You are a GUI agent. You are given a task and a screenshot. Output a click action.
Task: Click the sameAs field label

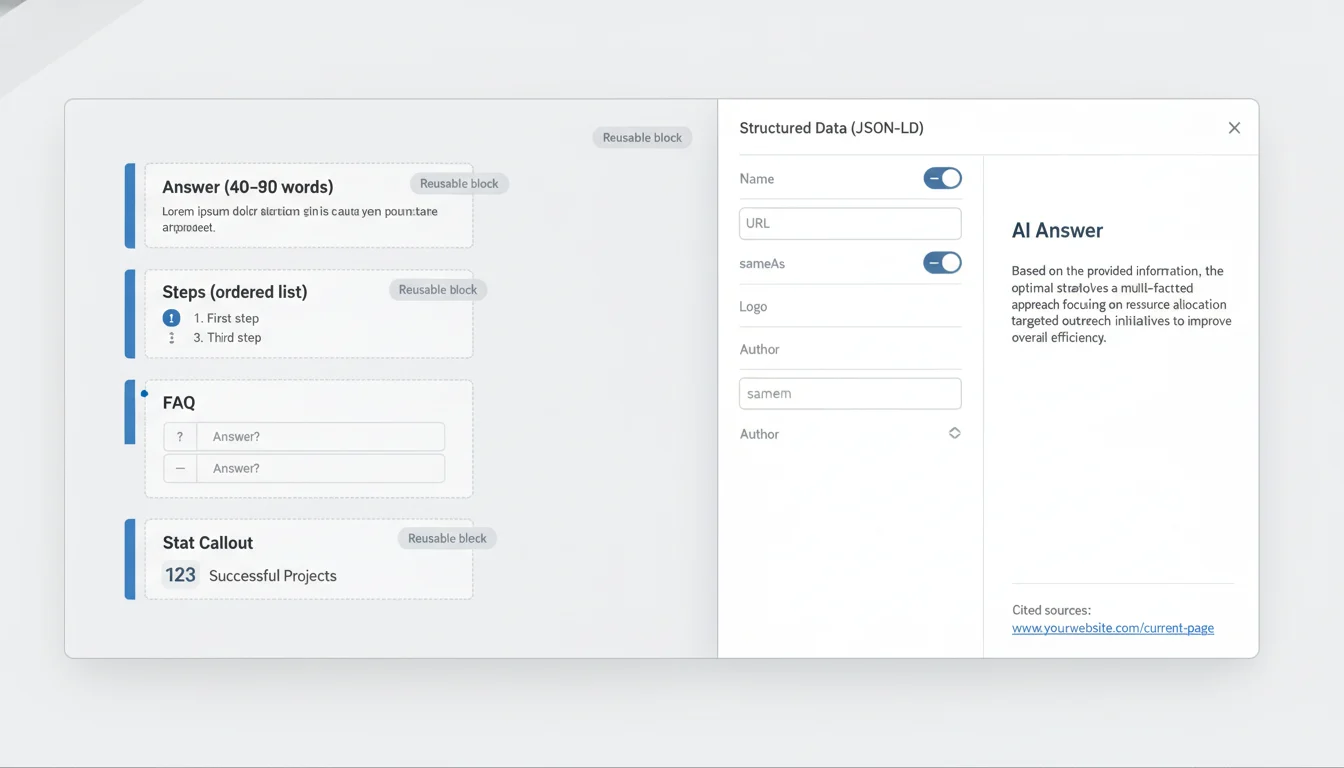pyautogui.click(x=762, y=264)
